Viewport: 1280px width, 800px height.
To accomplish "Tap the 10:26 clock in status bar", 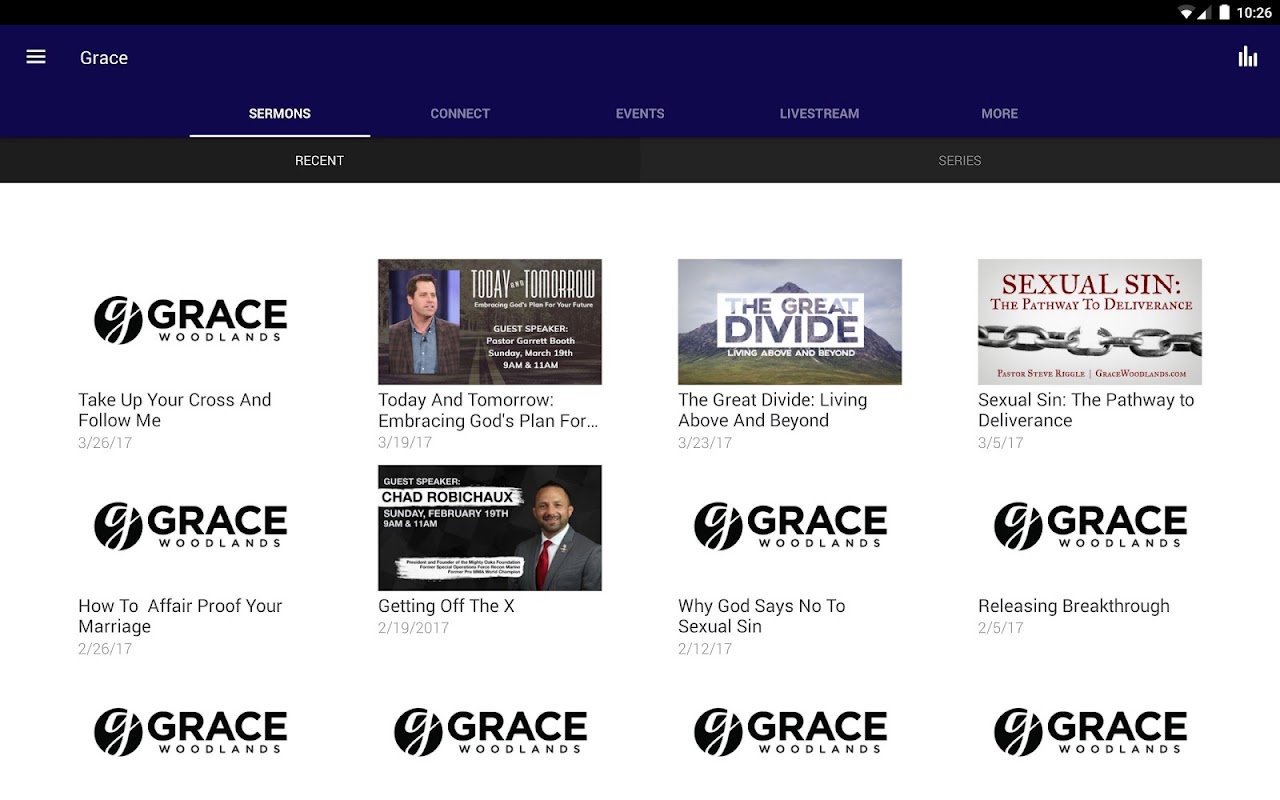I will pos(1254,13).
